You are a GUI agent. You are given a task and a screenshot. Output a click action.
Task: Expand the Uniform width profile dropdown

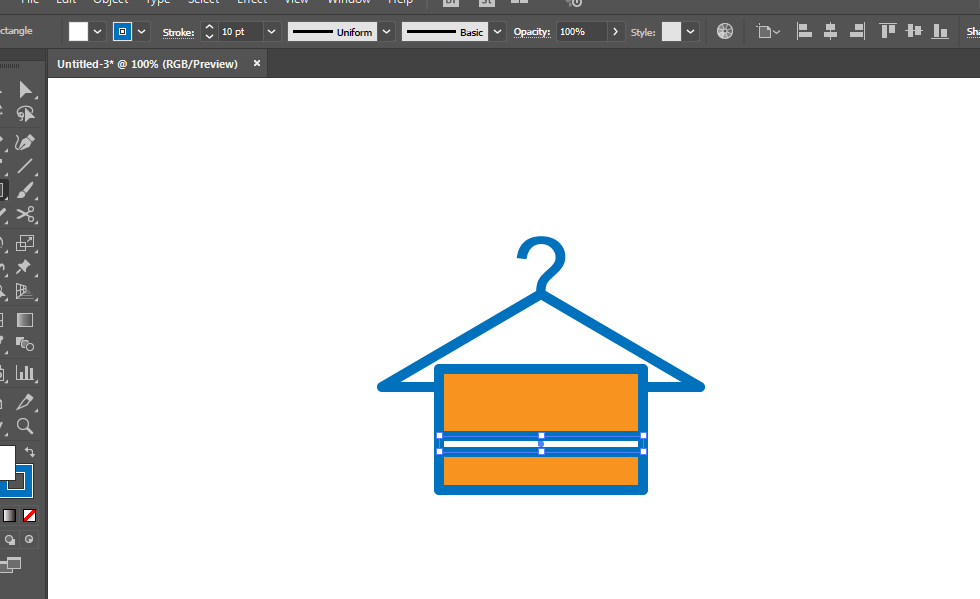[x=386, y=32]
